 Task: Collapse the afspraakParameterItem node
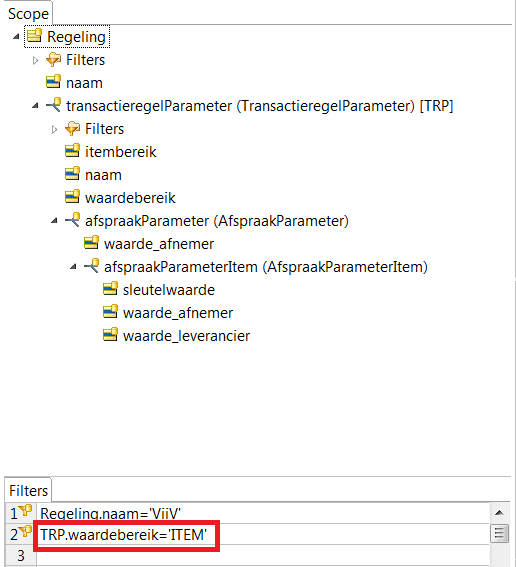tap(73, 267)
